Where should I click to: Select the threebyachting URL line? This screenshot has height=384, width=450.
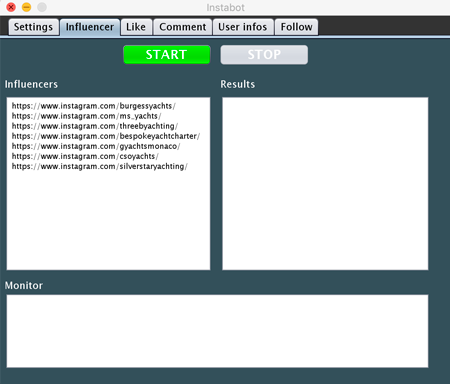(x=95, y=126)
